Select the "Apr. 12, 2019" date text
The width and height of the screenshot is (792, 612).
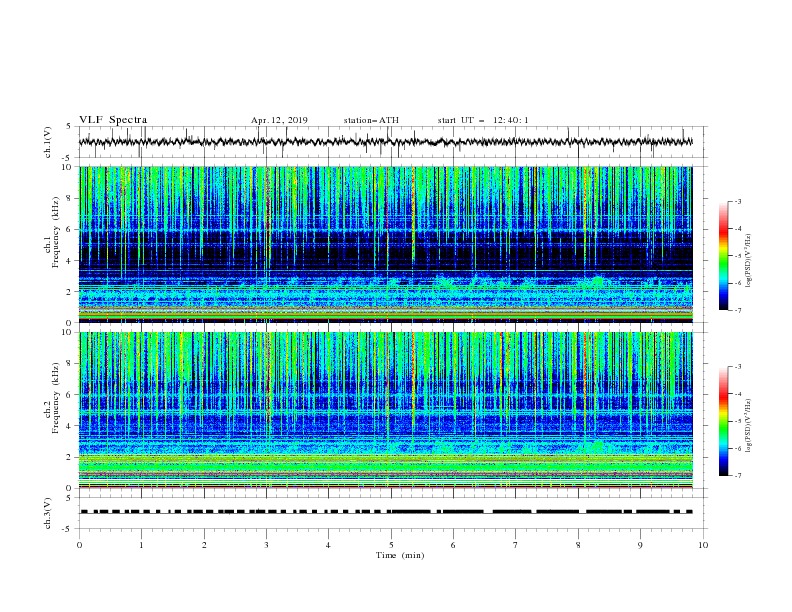pos(279,120)
